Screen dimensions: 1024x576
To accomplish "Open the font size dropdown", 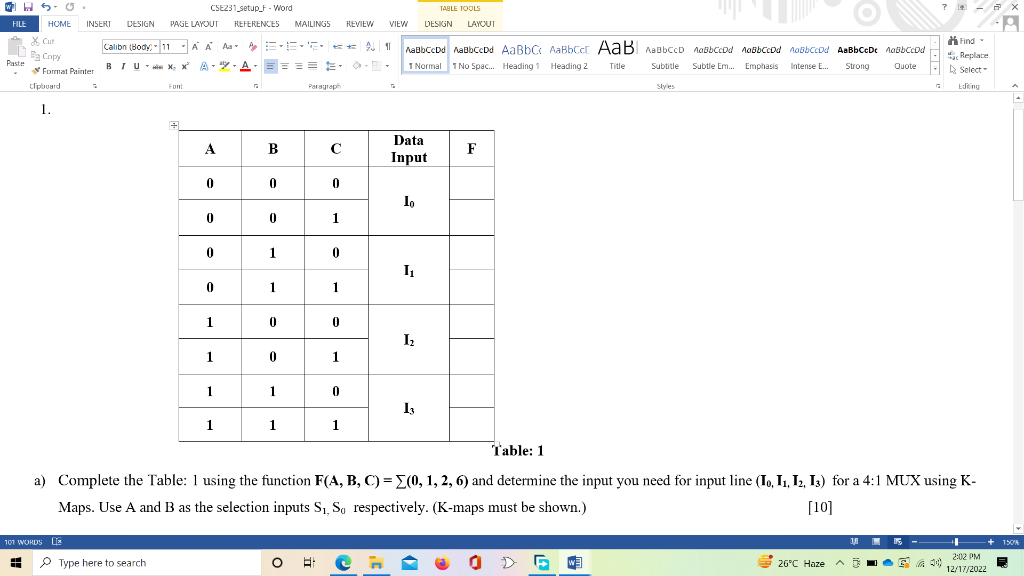I will coord(184,46).
